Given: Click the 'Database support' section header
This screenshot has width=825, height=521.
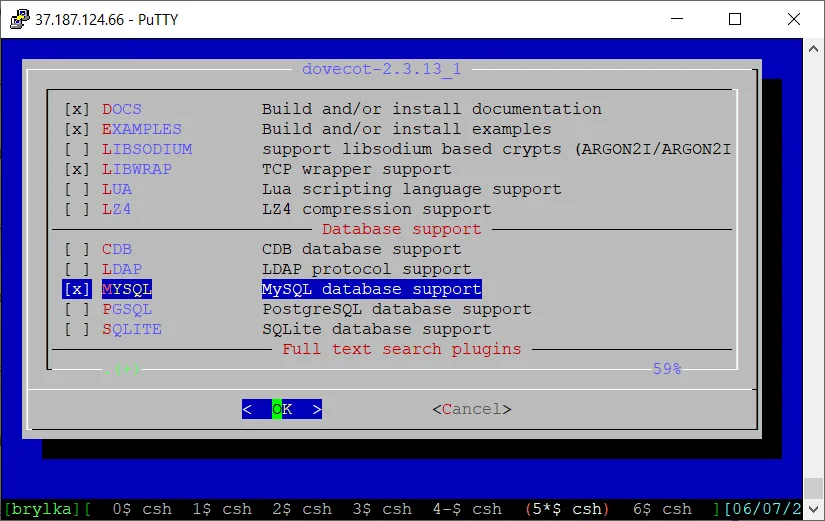Looking at the screenshot, I should (x=402, y=229).
